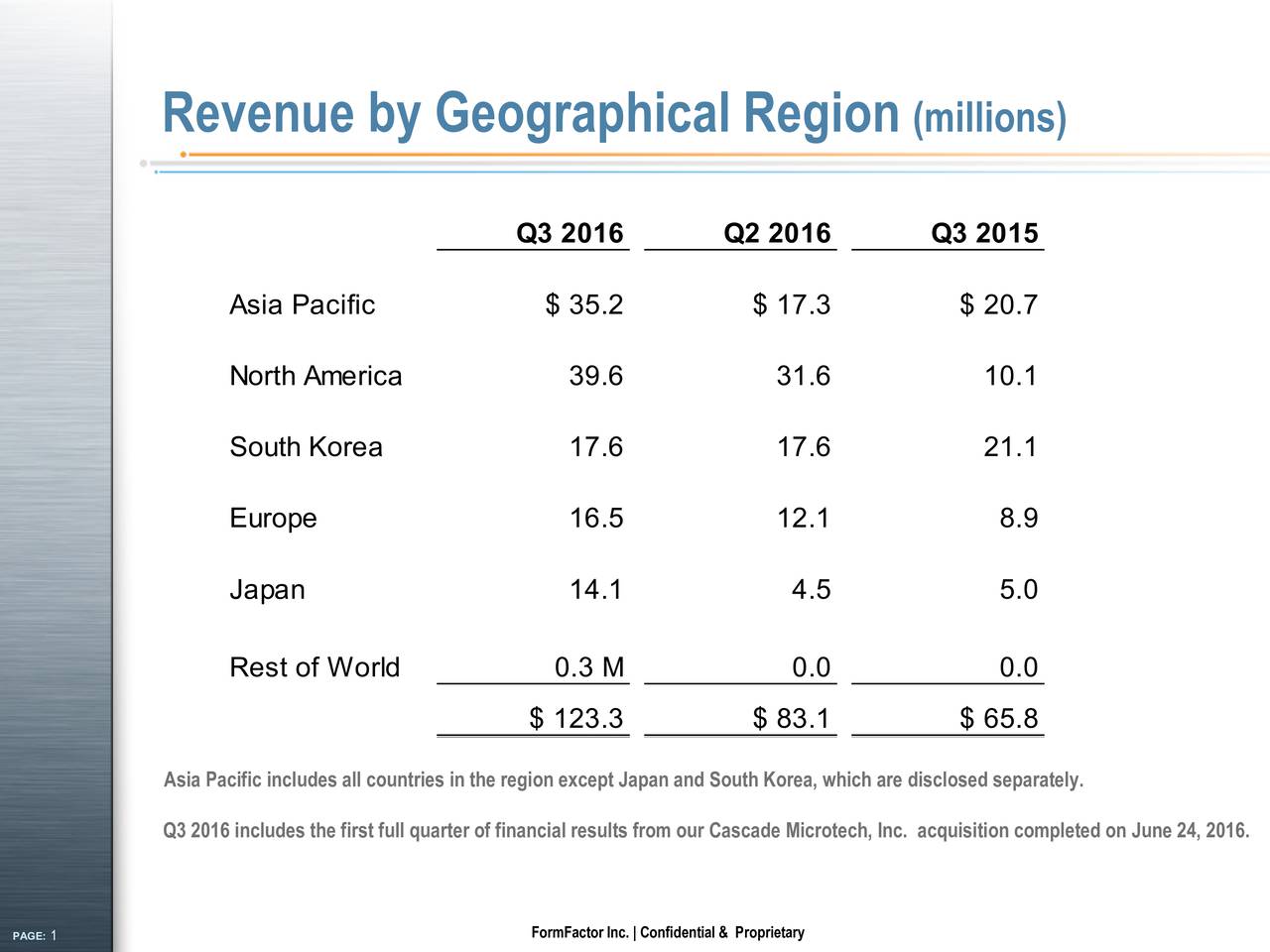
Task: Click Rest of World's Q2 2016 value '0.0'
Action: [812, 667]
